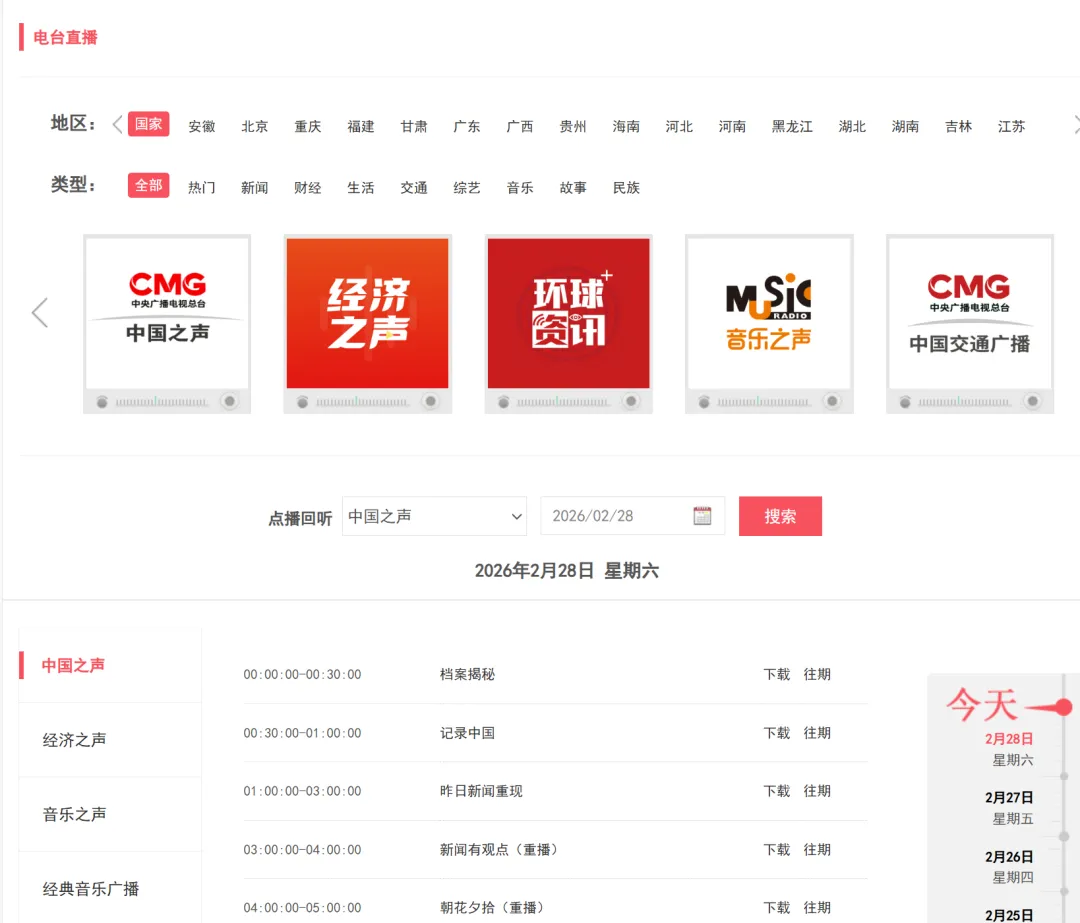1080x923 pixels.
Task: Select the 吉林 region filter
Action: point(958,126)
